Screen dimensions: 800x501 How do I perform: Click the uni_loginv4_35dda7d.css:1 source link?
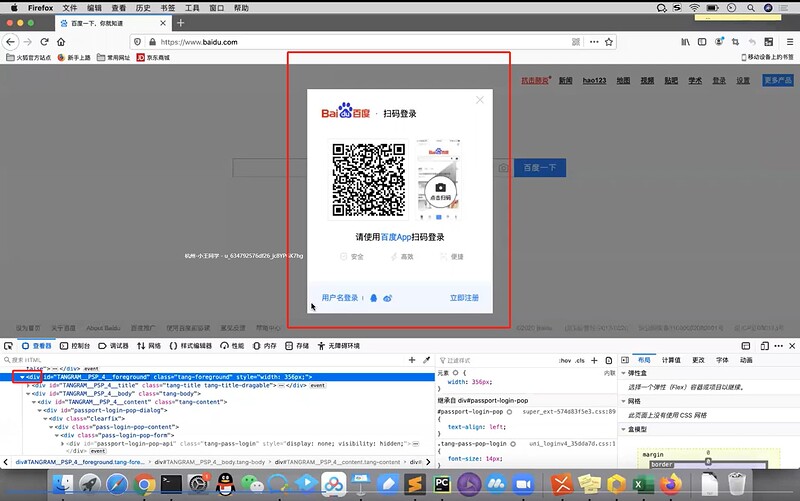pyautogui.click(x=572, y=444)
